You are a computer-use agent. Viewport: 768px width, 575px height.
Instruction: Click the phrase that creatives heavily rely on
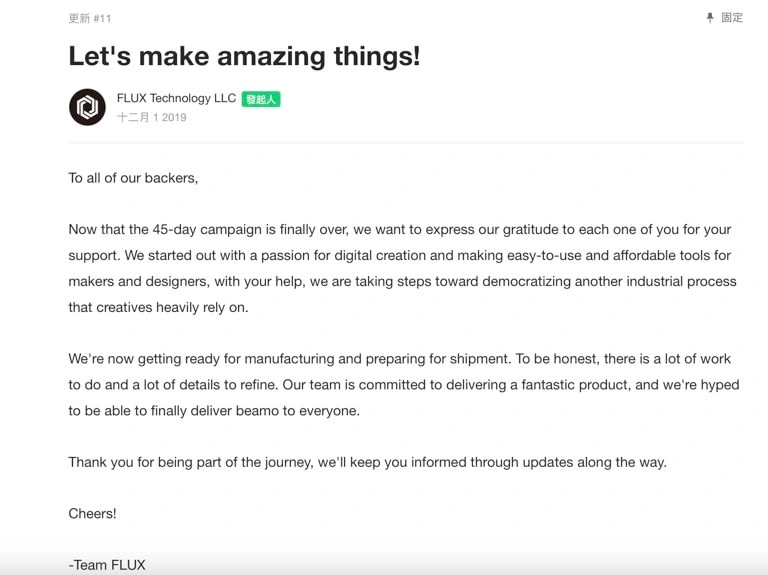[158, 308]
